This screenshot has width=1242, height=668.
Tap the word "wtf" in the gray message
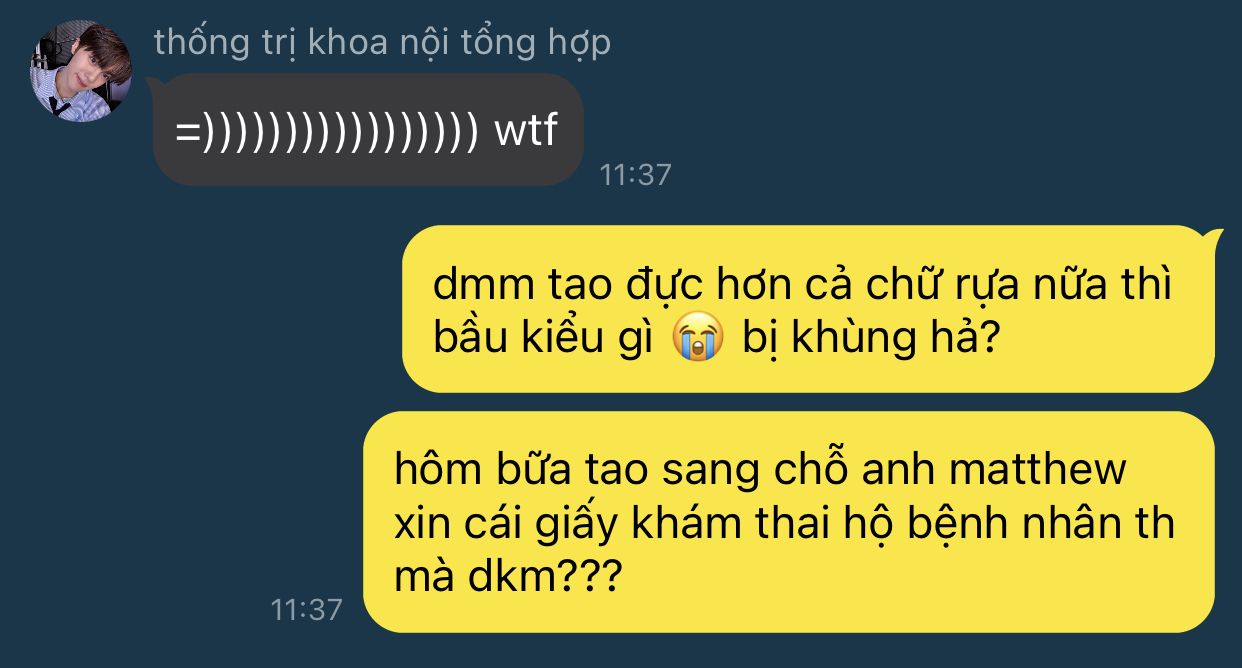(525, 131)
